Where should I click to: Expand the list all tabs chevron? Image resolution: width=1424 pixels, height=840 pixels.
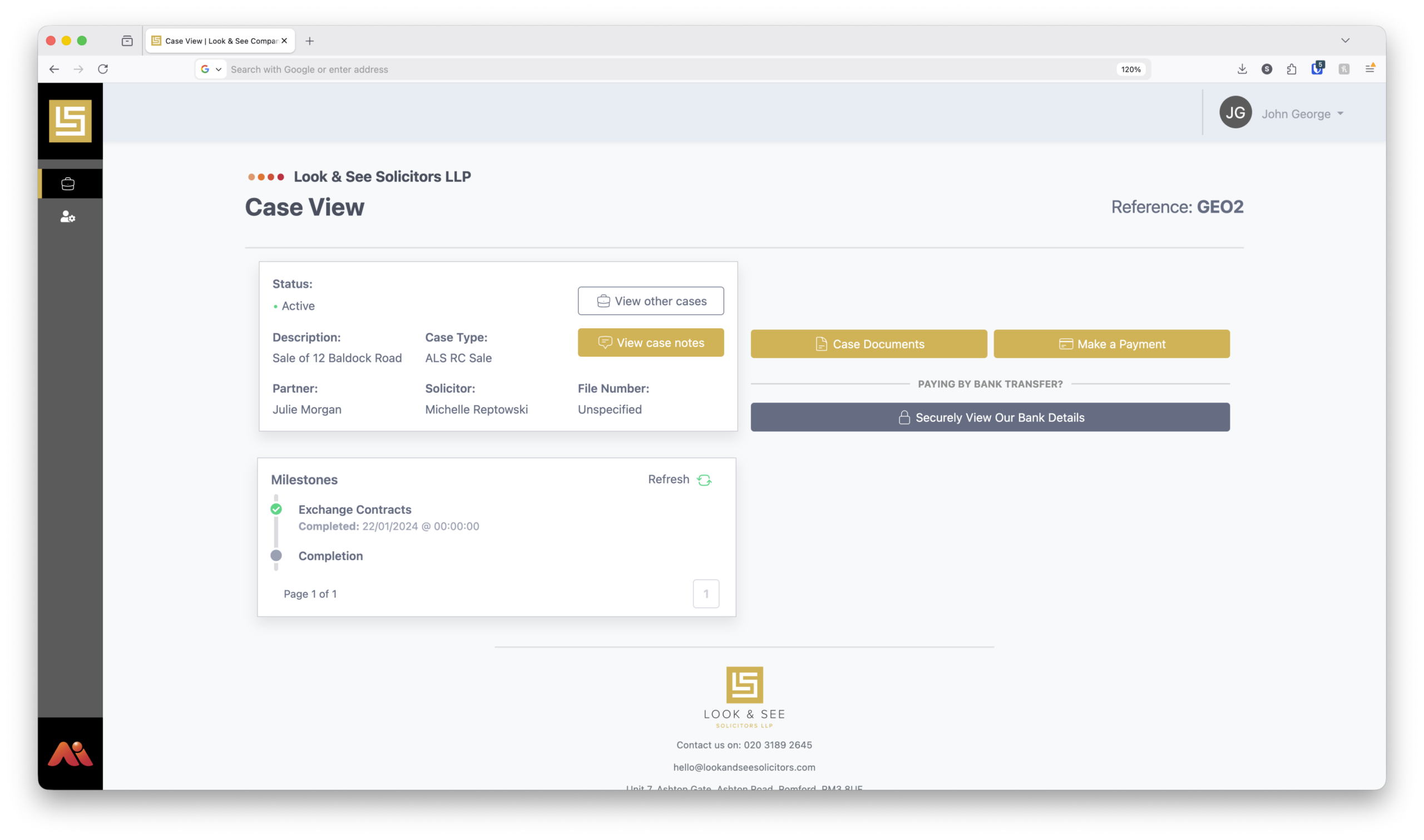[1346, 41]
